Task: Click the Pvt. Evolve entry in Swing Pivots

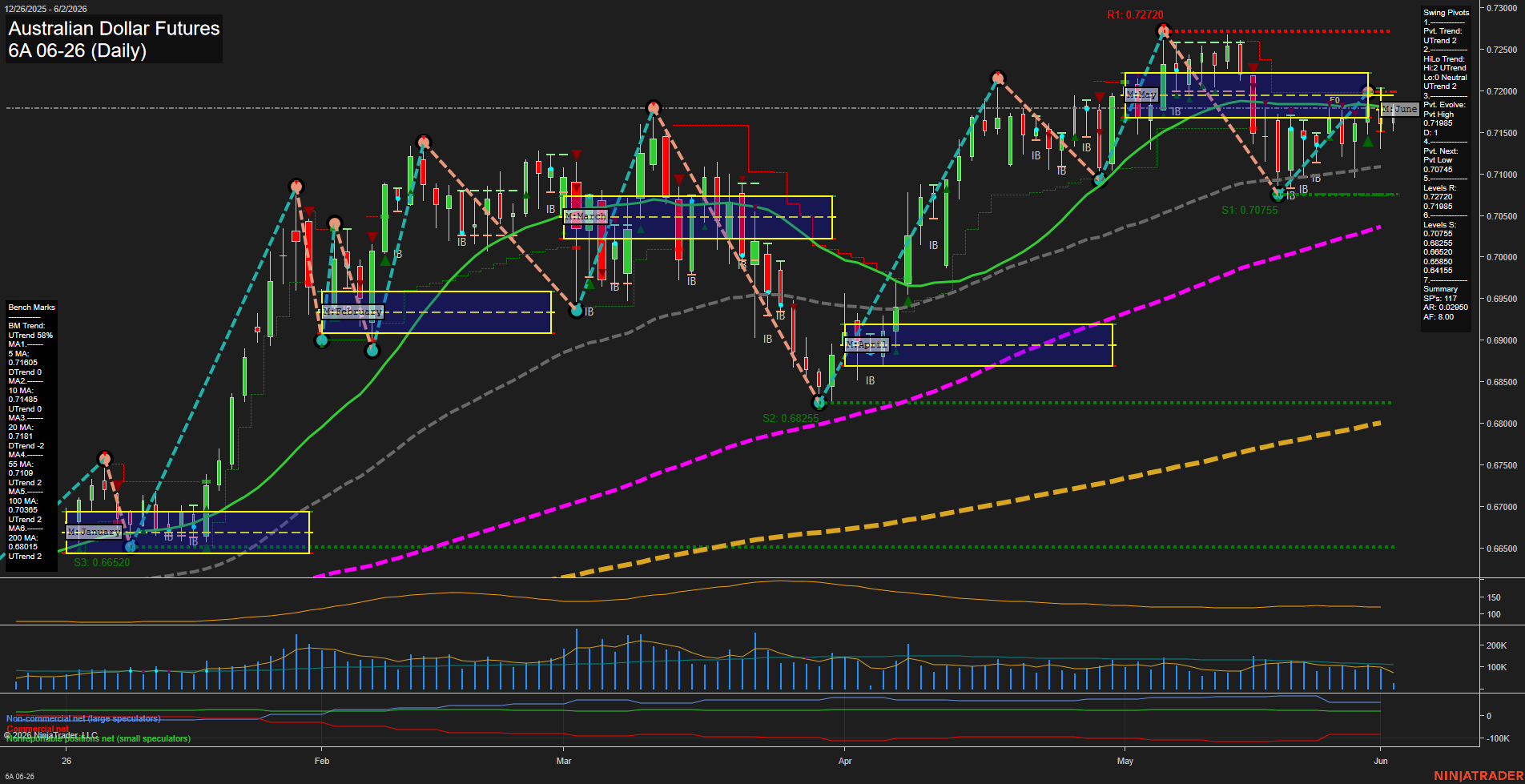Action: (x=1444, y=105)
